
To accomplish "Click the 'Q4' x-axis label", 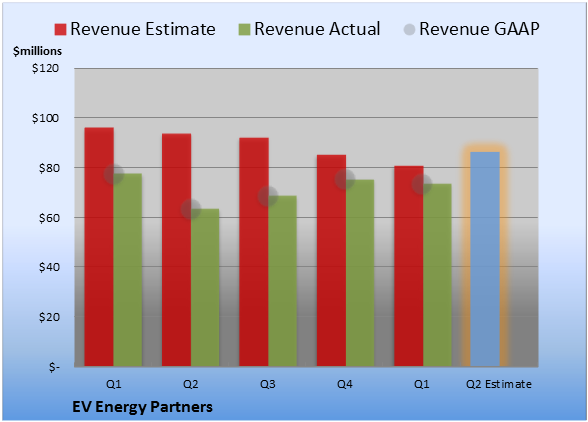I will [x=345, y=384].
